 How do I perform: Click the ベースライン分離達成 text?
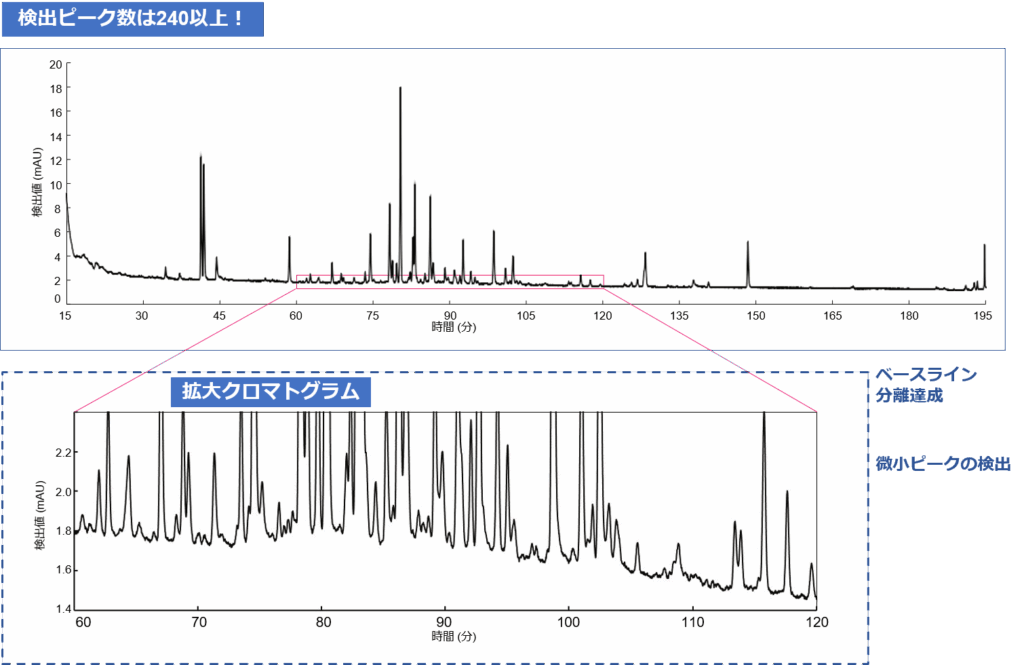[925, 384]
